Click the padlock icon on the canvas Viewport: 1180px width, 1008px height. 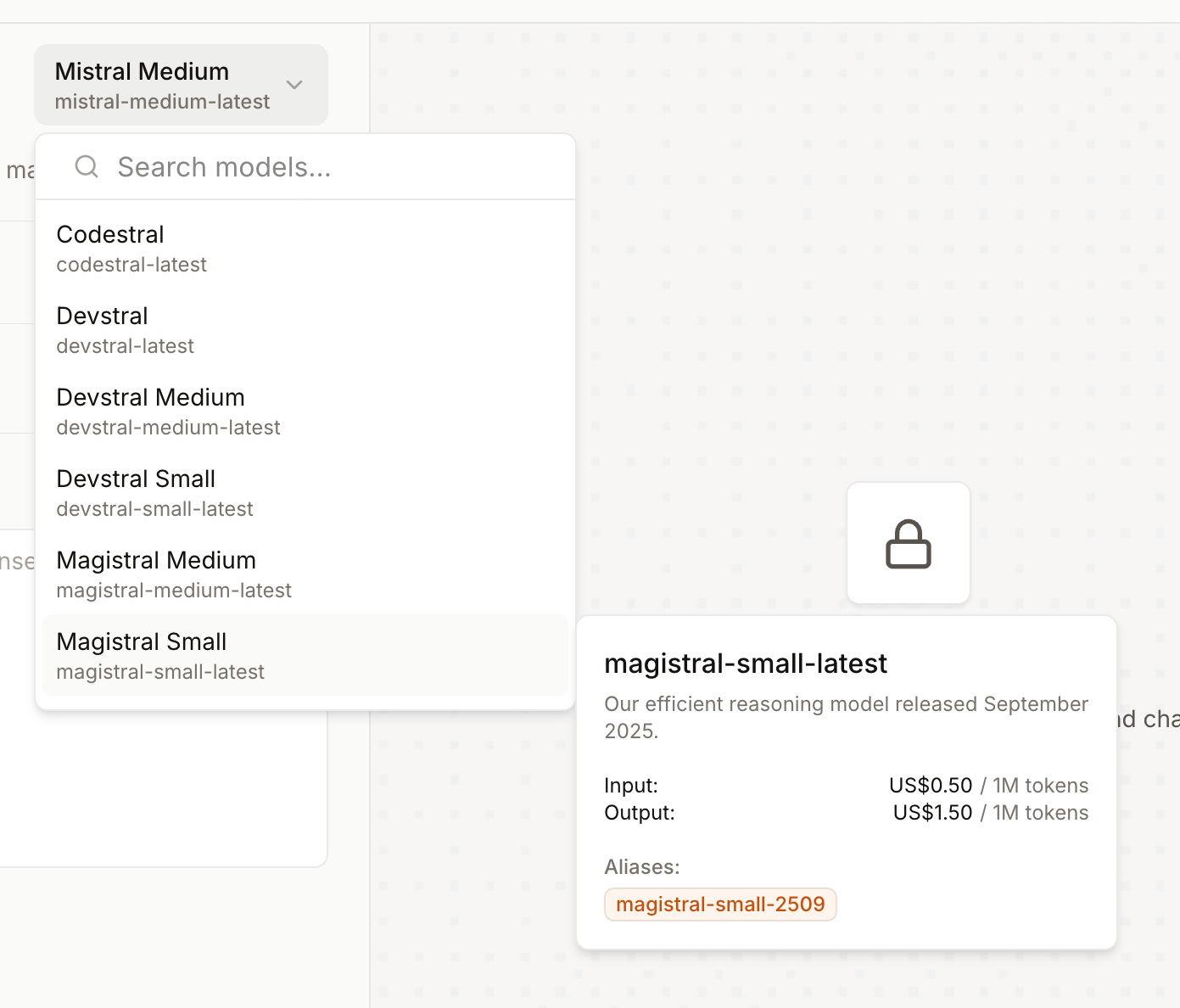click(x=908, y=543)
